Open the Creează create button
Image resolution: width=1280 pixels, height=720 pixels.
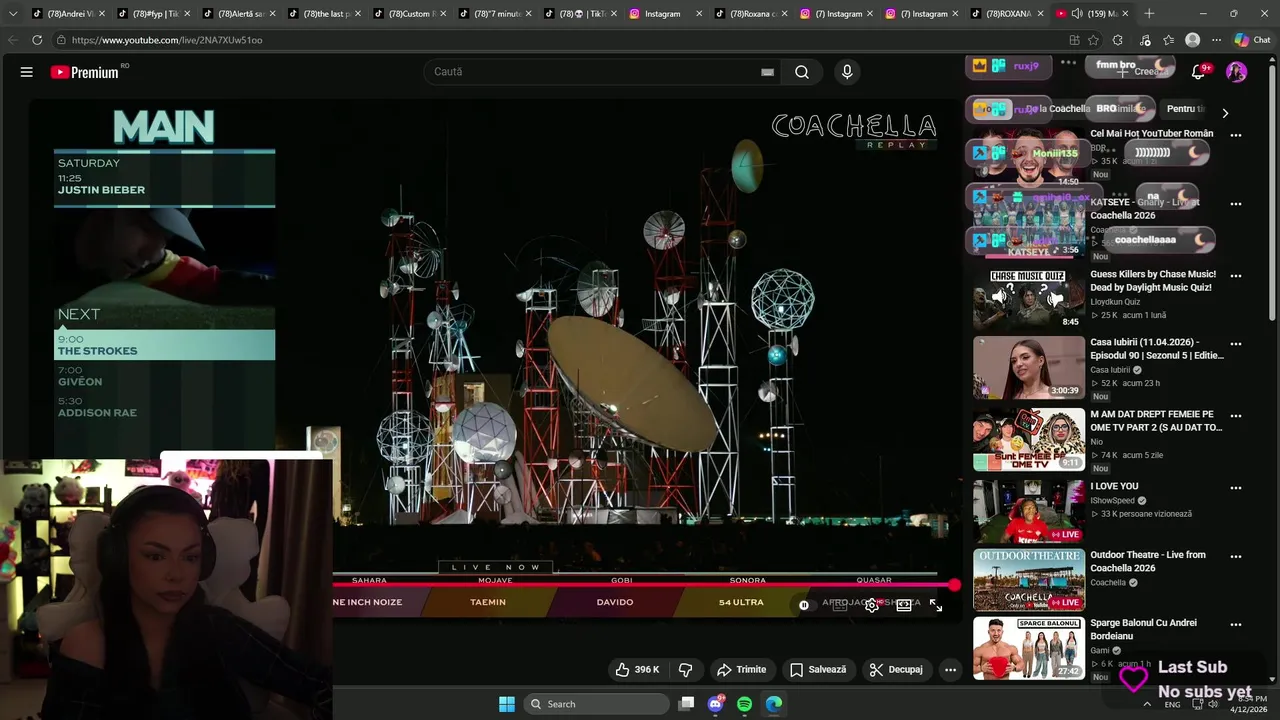point(1143,72)
